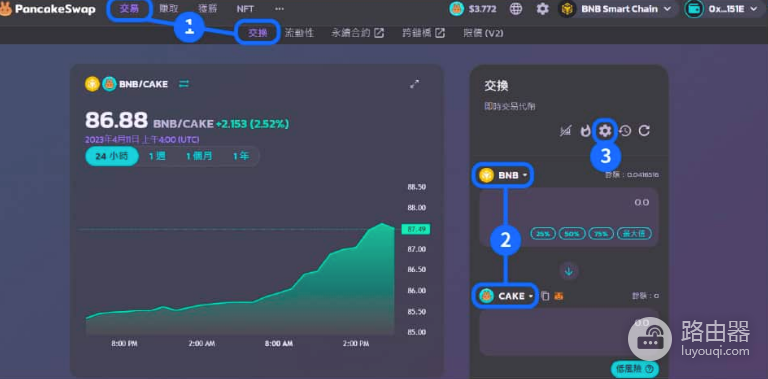The width and height of the screenshot is (768, 379).
Task: Click the CAKE amount output field
Action: [569, 332]
